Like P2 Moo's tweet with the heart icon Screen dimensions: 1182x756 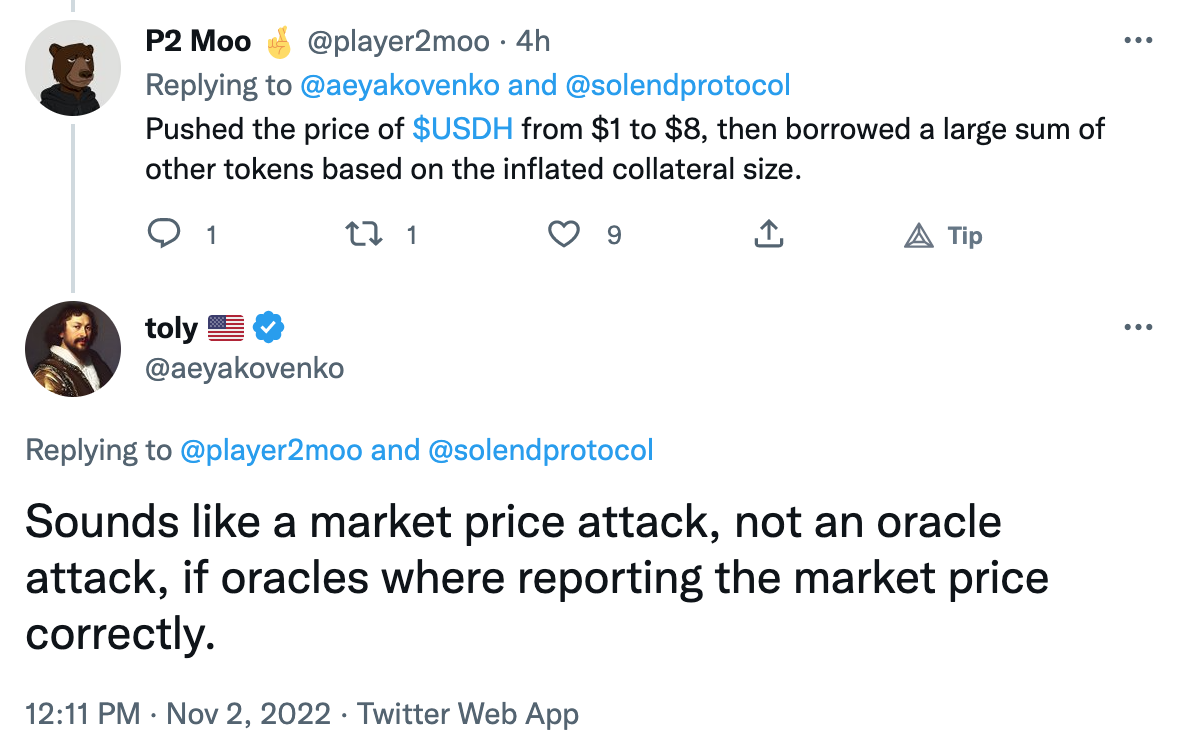tap(565, 235)
